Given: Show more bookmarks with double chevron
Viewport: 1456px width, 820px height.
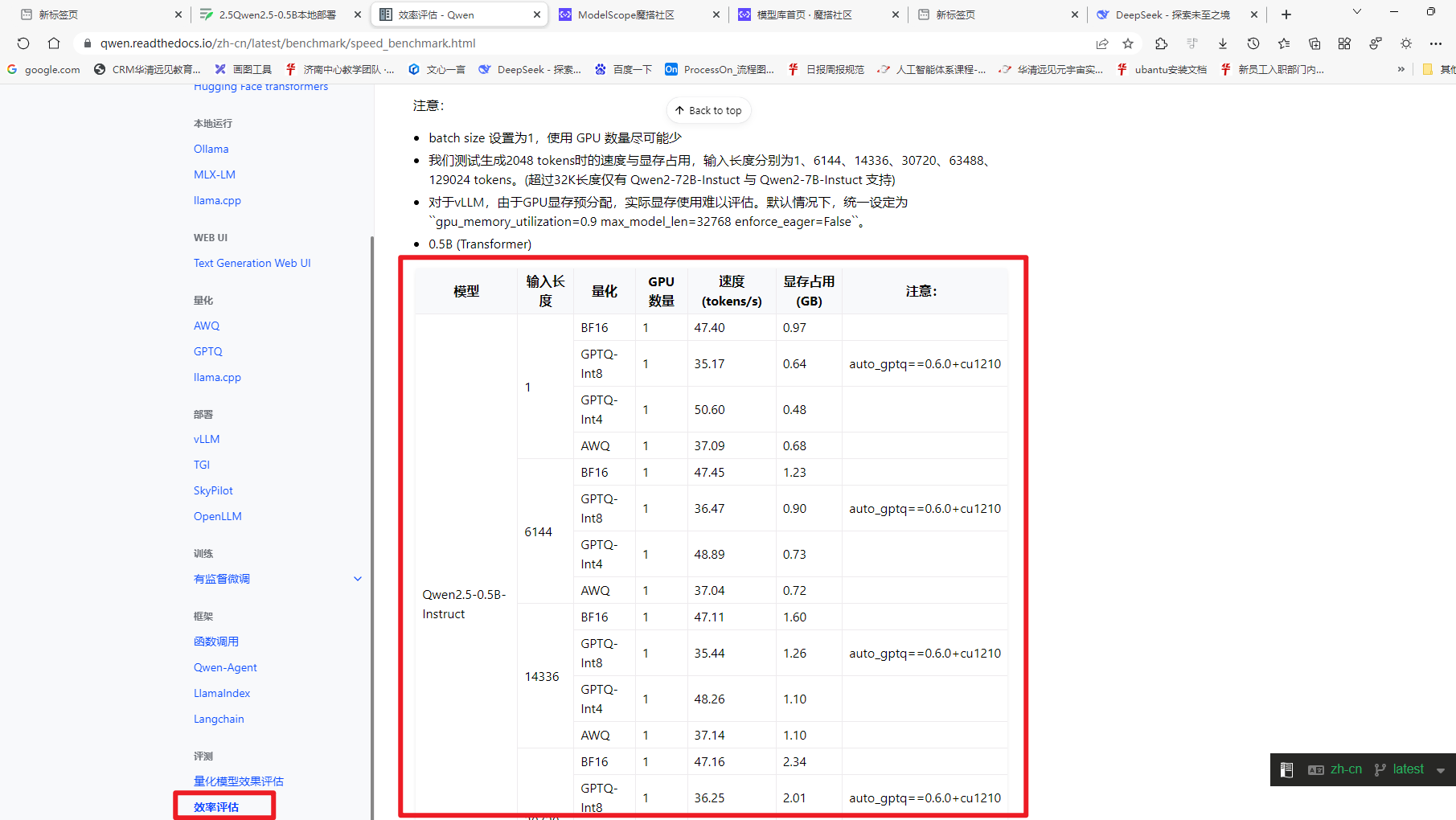Looking at the screenshot, I should 1401,69.
